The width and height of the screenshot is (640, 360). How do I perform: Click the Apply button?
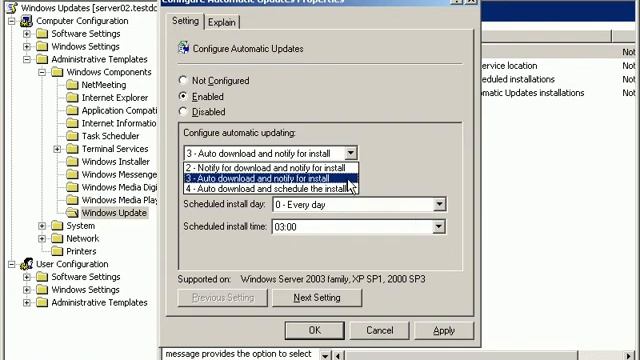coord(444,330)
